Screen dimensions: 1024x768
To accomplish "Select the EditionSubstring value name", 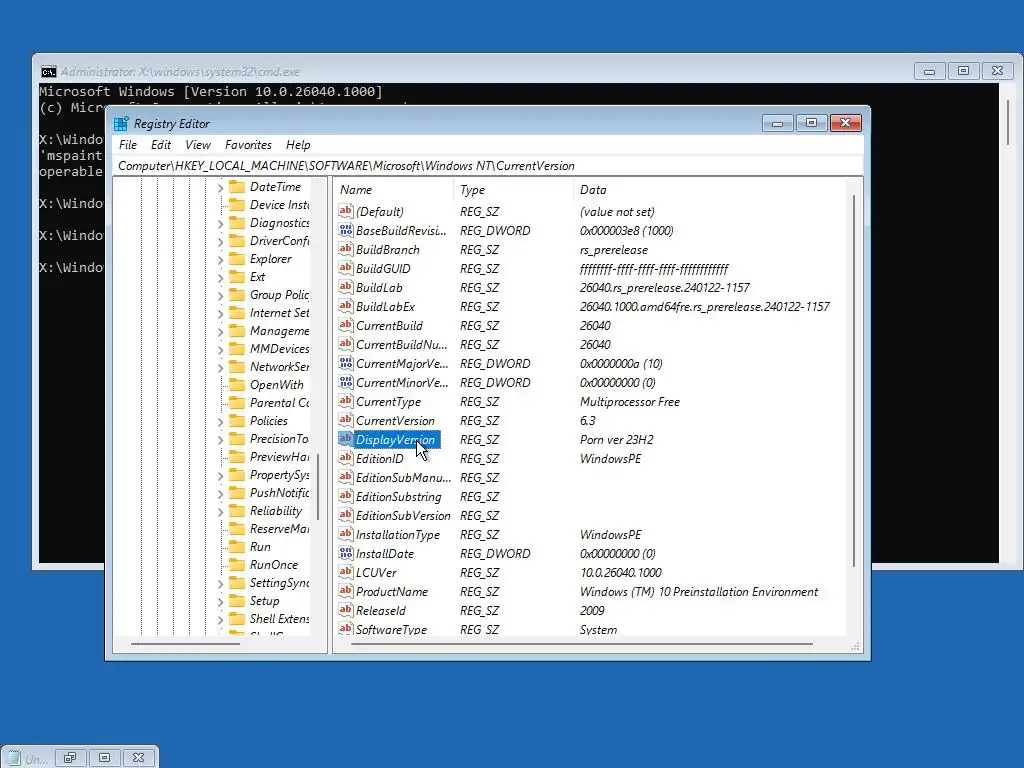I will tap(398, 497).
